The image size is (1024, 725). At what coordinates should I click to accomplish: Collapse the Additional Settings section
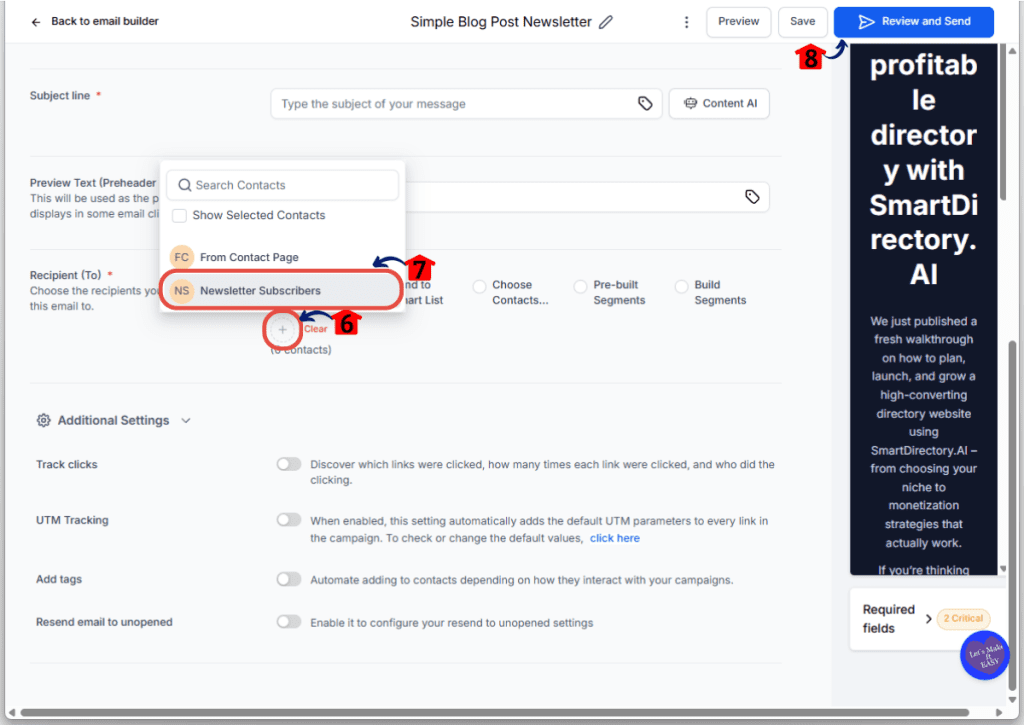pos(186,420)
